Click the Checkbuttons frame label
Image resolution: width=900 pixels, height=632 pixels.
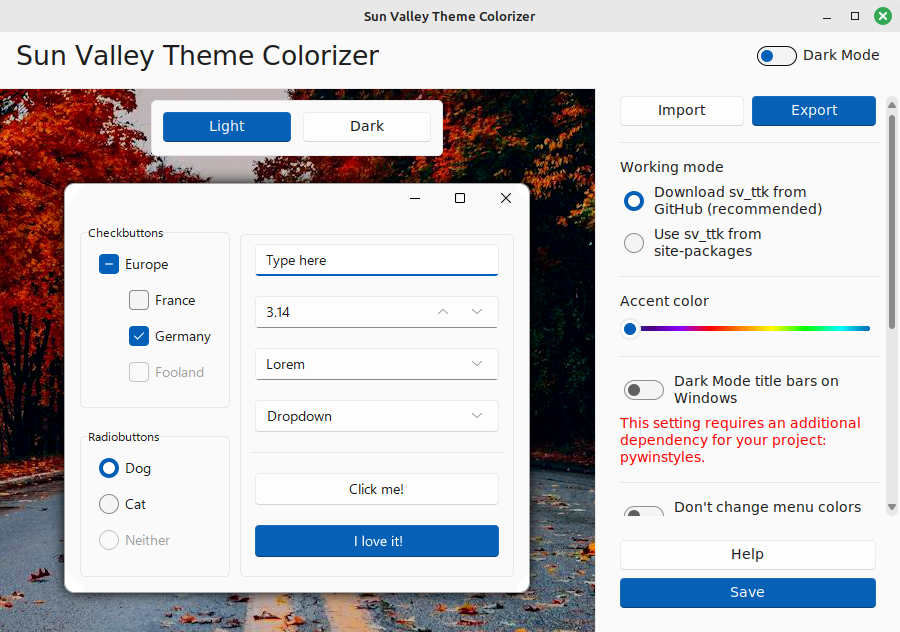(125, 233)
